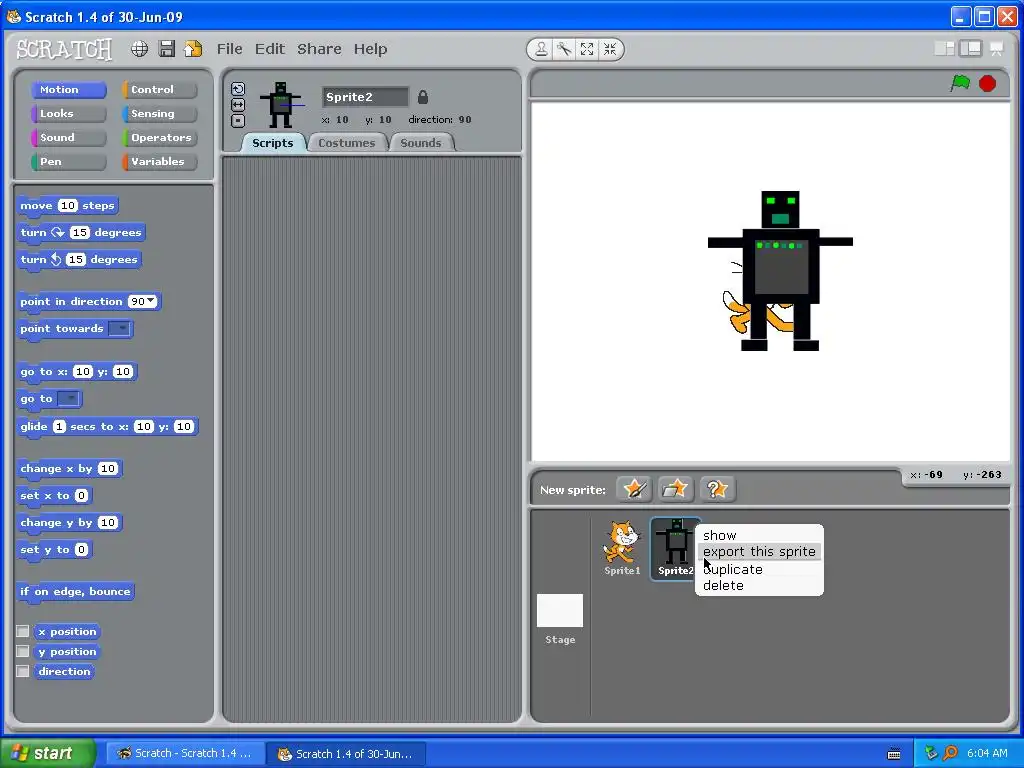Select the Scripts tab
This screenshot has height=768, width=1024.
click(273, 143)
